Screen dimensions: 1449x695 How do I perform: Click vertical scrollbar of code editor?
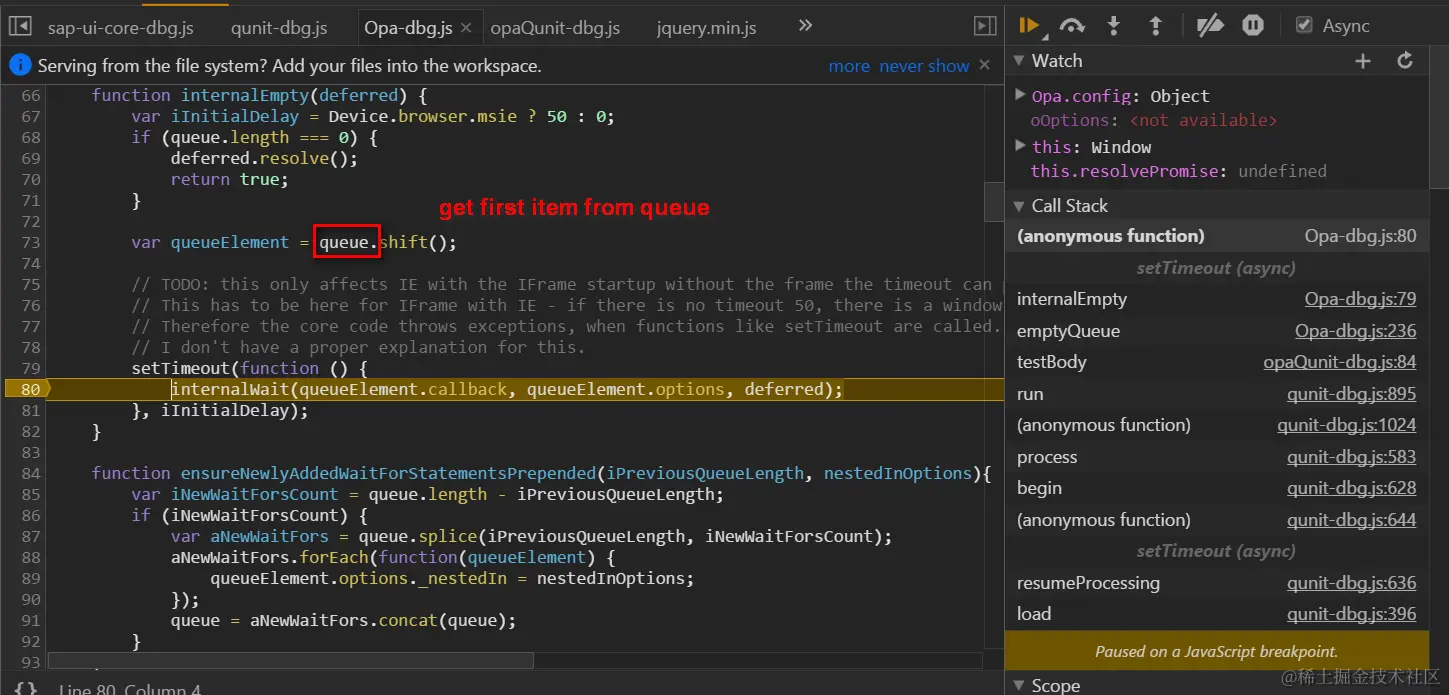(993, 200)
